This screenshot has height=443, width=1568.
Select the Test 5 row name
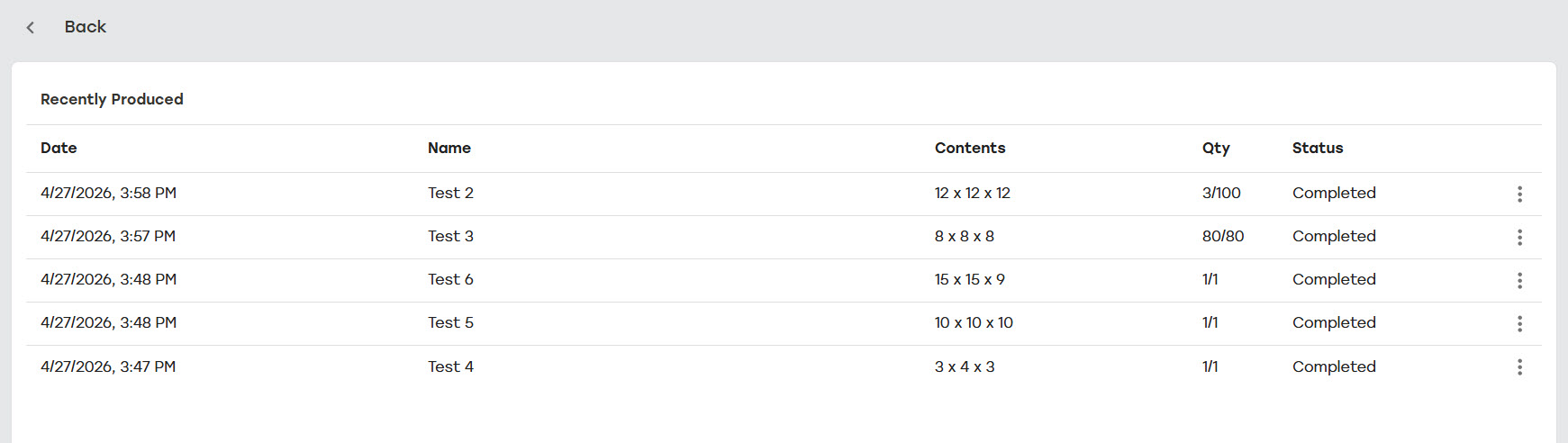click(x=450, y=322)
